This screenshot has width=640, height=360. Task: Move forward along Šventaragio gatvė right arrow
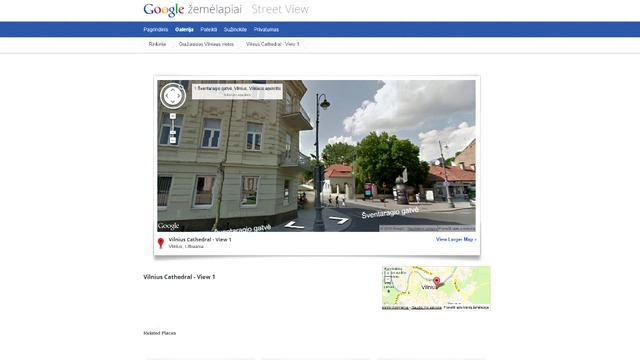pos(338,220)
